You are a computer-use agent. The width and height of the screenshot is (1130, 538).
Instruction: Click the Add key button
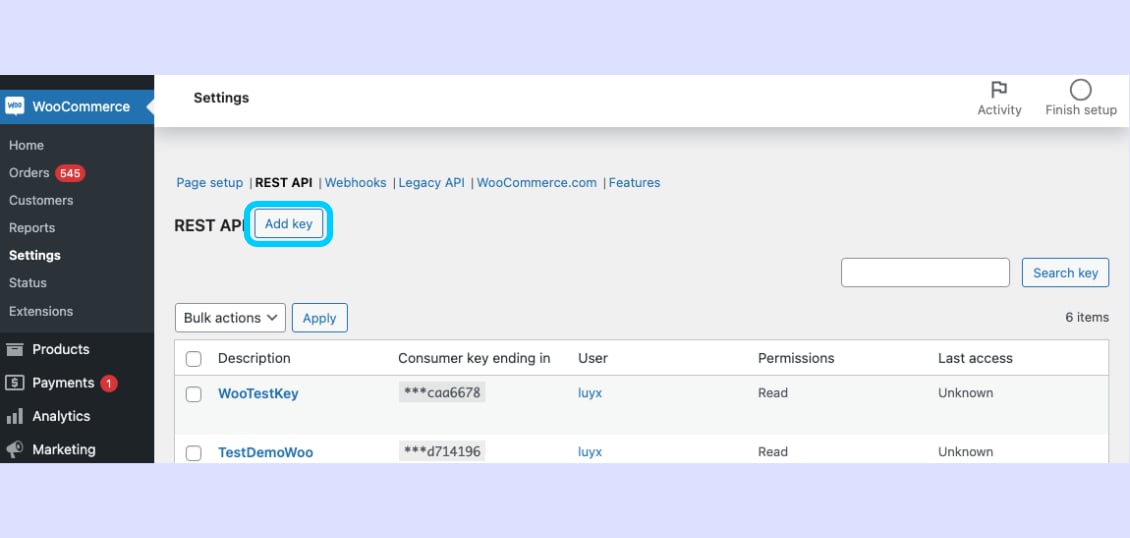[x=288, y=224]
